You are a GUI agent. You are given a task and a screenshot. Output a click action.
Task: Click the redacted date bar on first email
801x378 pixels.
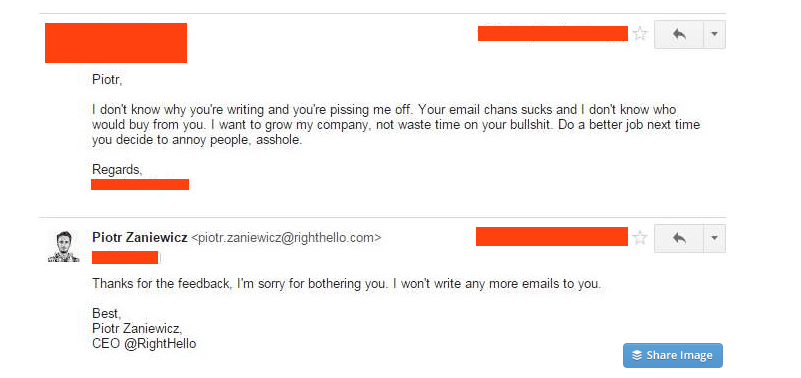pos(553,33)
